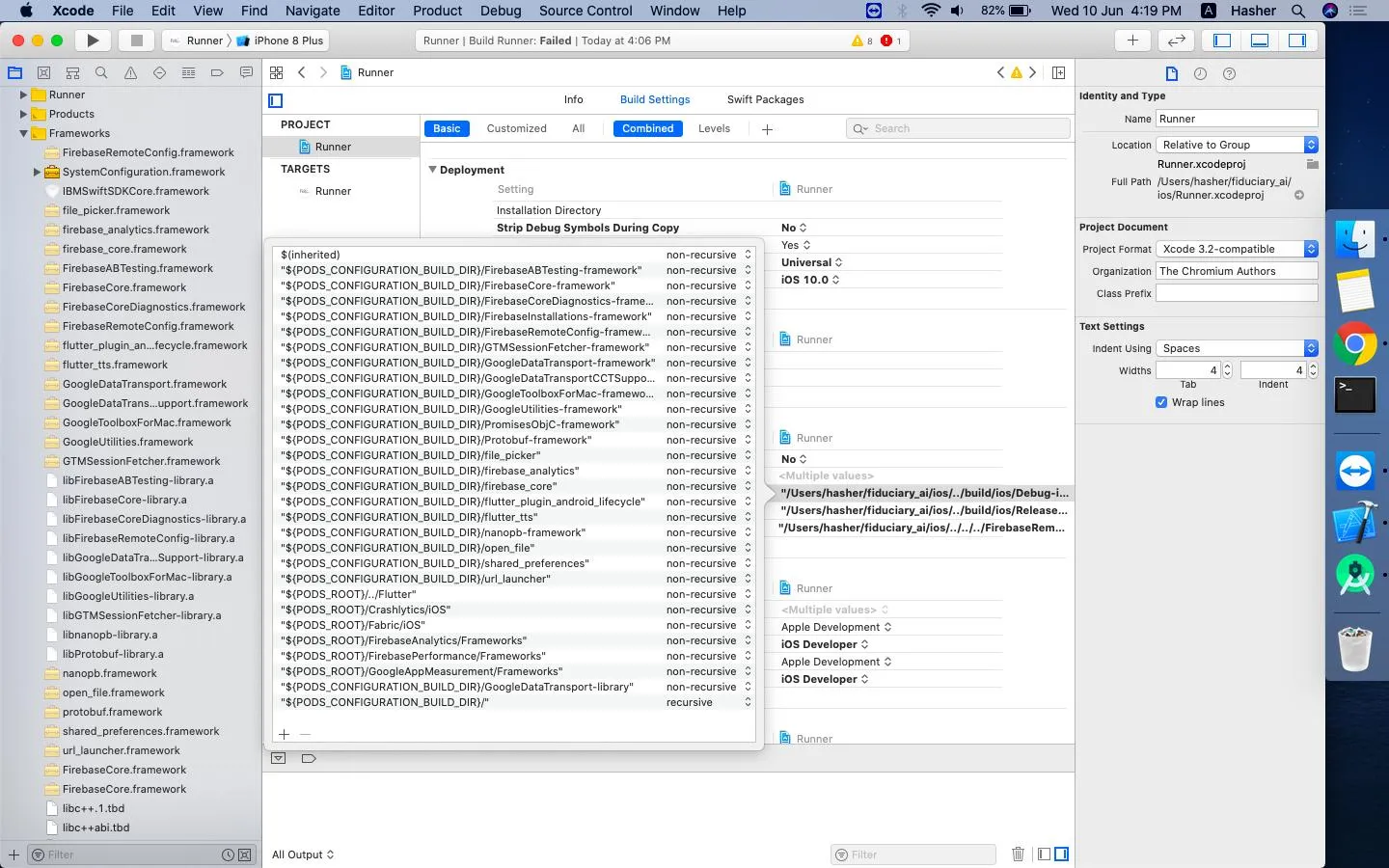Toggle breakpoints activation in debug bar
Screen dimensions: 1389x868
(x=309, y=758)
